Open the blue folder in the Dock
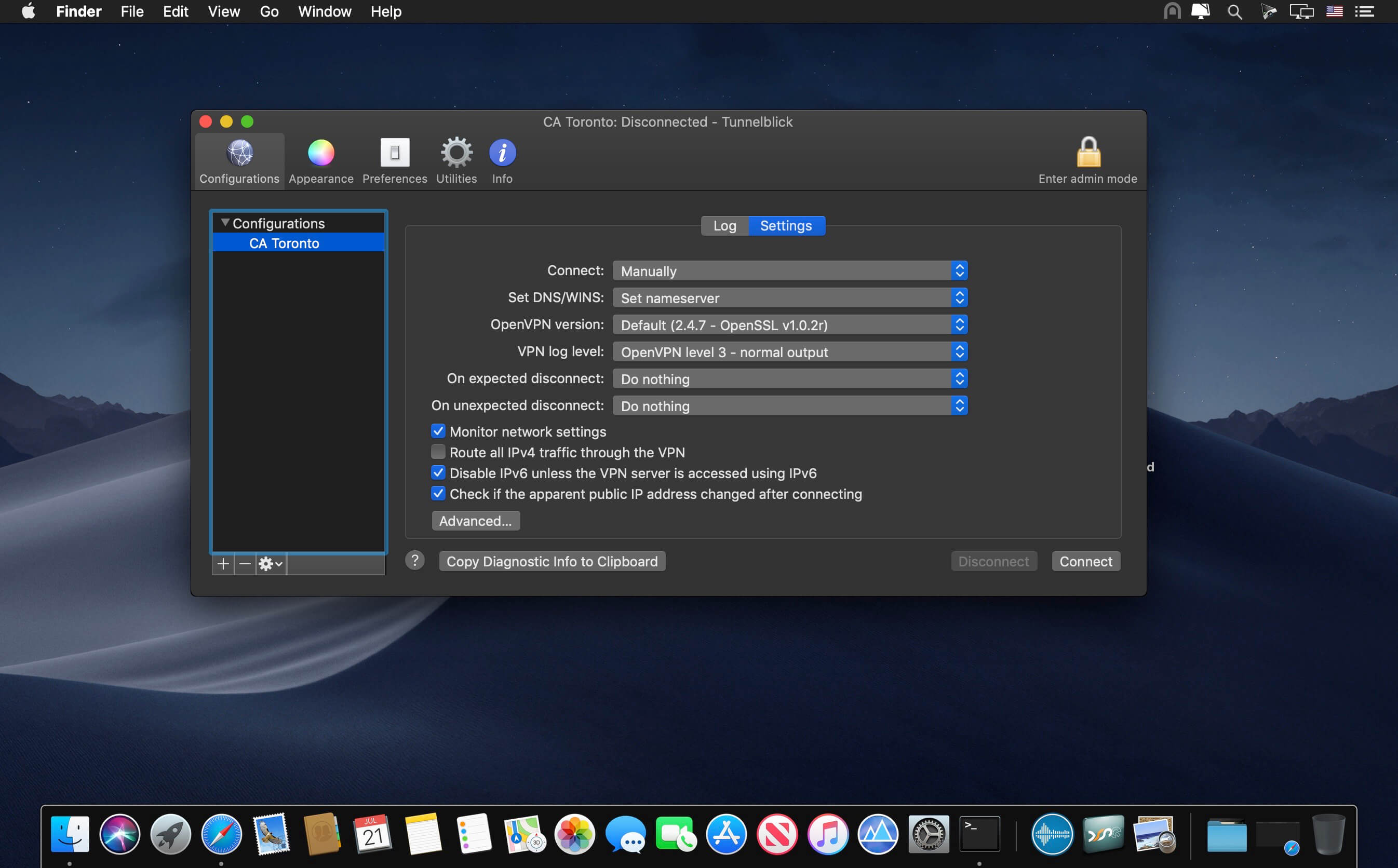This screenshot has height=868, width=1398. [1227, 835]
